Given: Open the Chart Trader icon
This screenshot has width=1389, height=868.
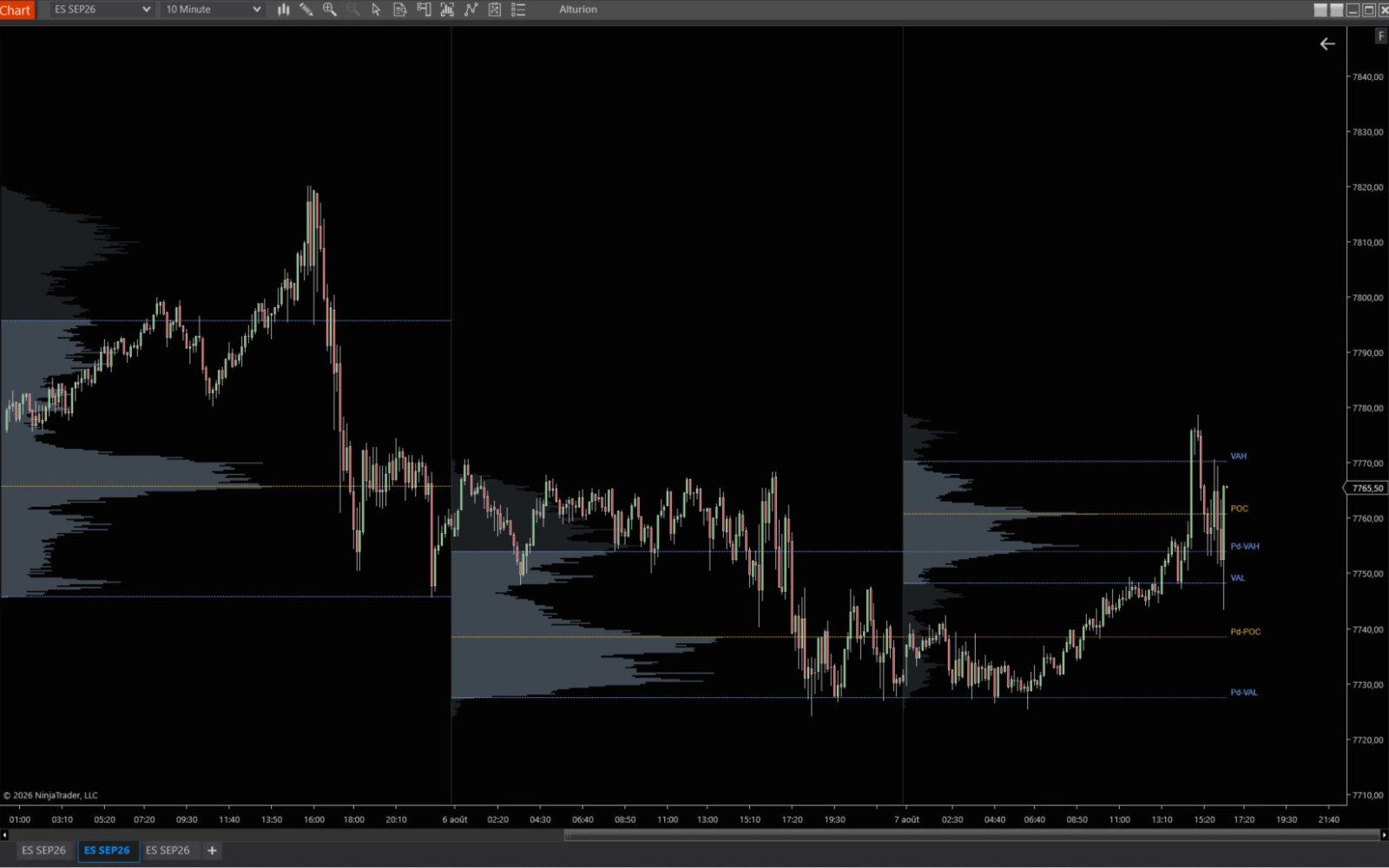Looking at the screenshot, I should (424, 10).
